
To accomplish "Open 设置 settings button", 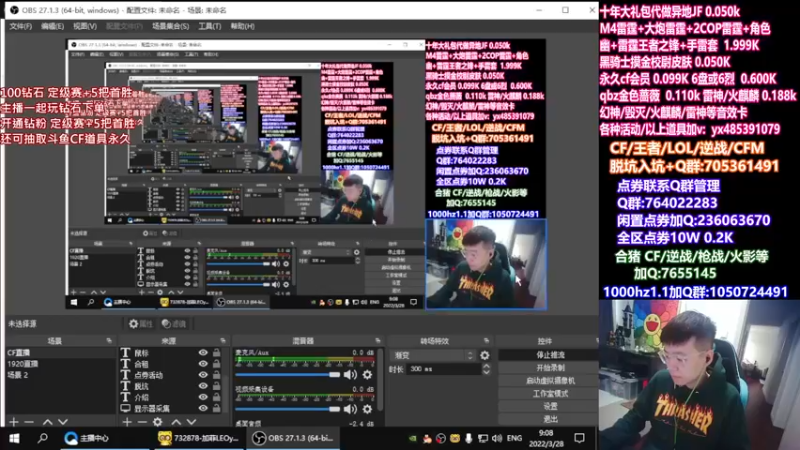I will click(549, 406).
